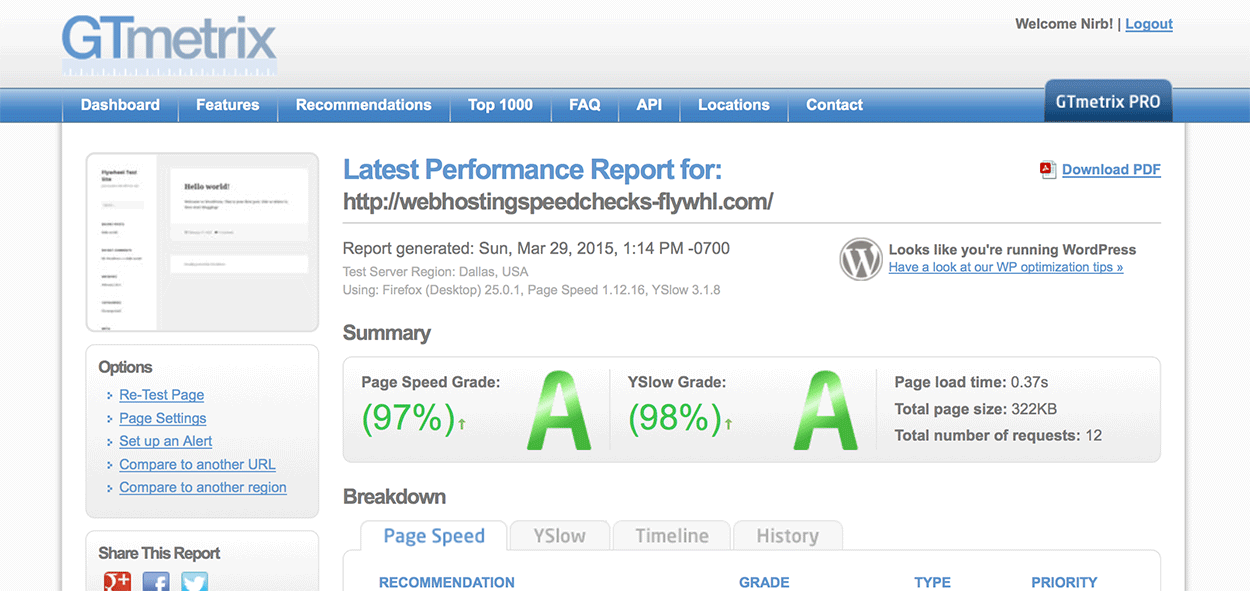The height and width of the screenshot is (591, 1250).
Task: Click Compare to another URL
Action: click(x=197, y=464)
